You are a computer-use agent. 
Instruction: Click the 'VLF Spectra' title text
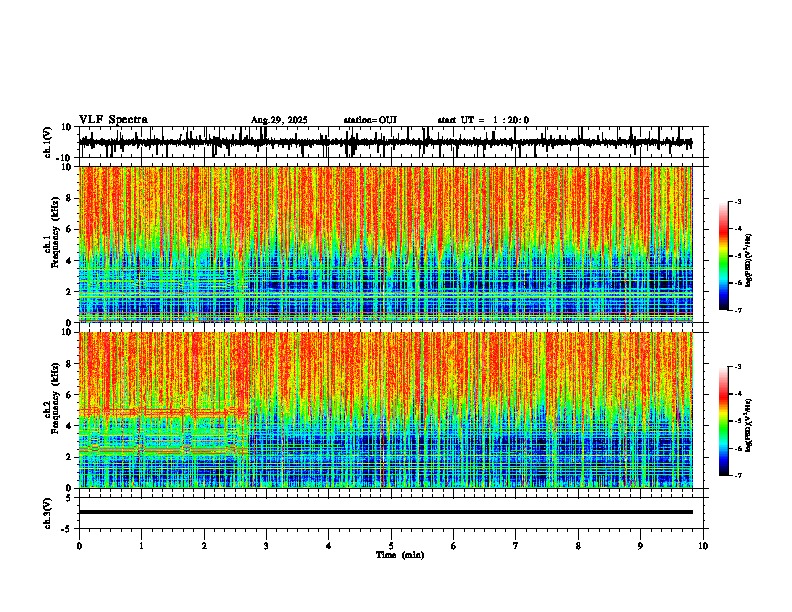[x=113, y=120]
